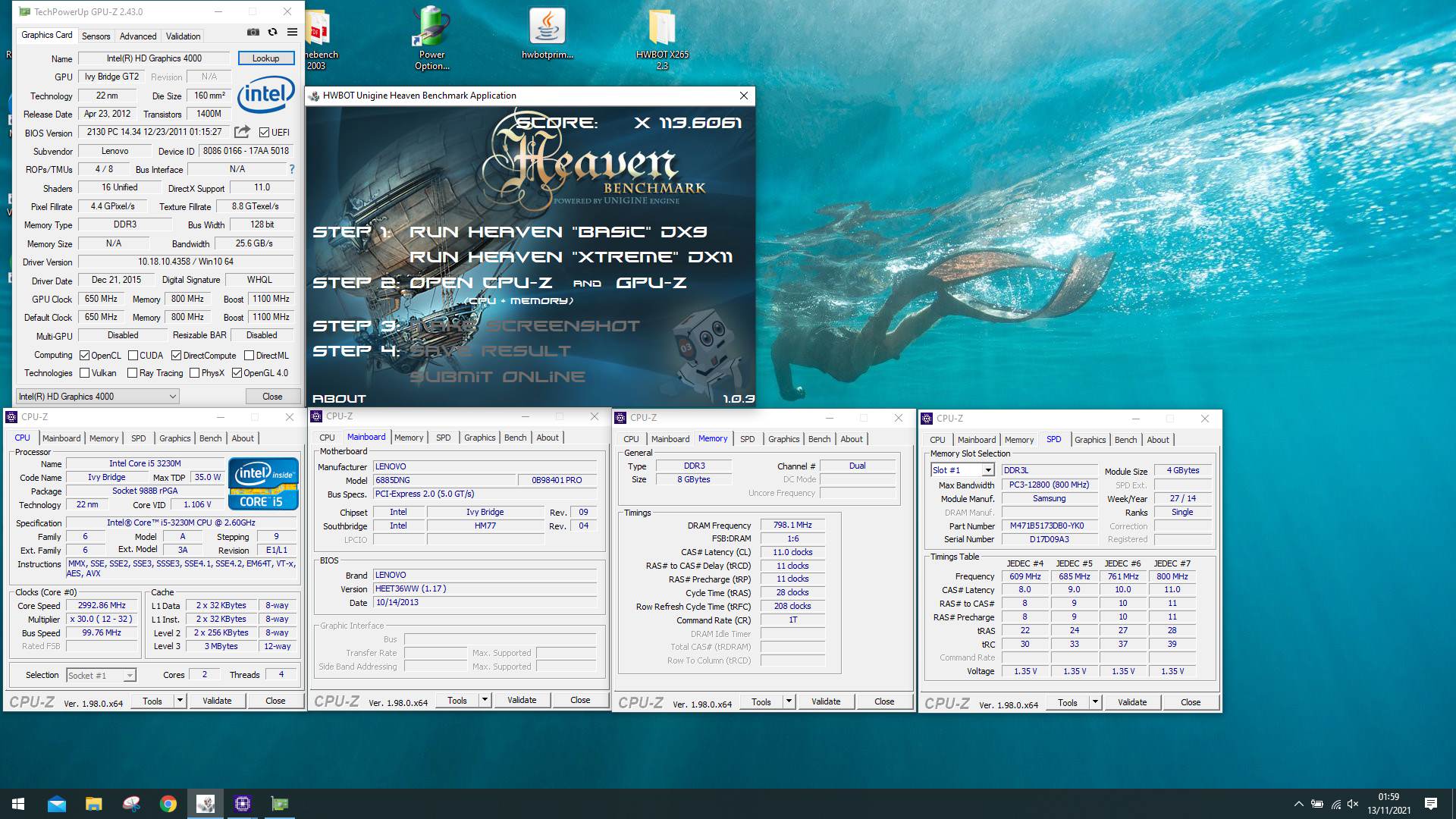
Task: Toggle the Vulkan checkbox
Action: click(x=85, y=373)
